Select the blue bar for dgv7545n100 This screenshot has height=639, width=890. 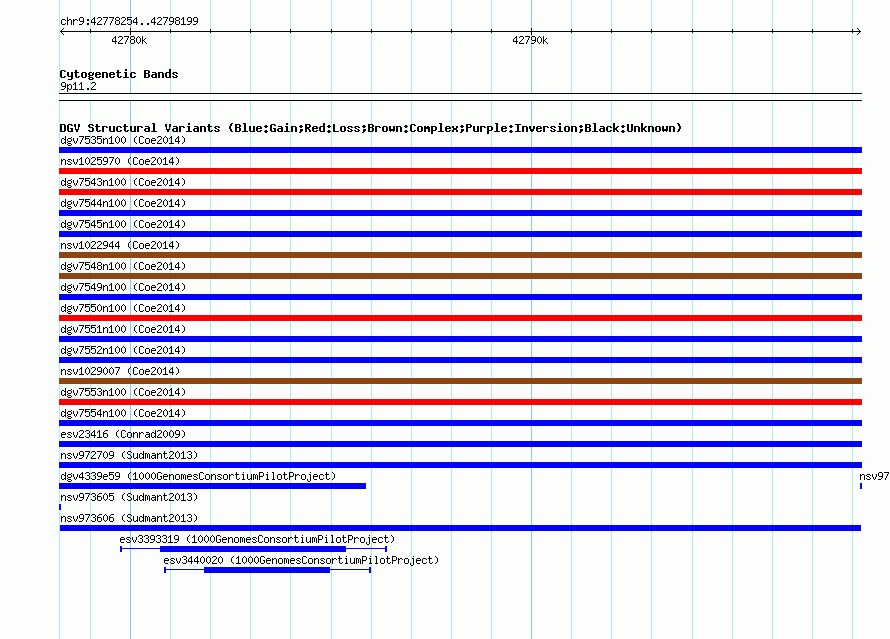point(460,234)
